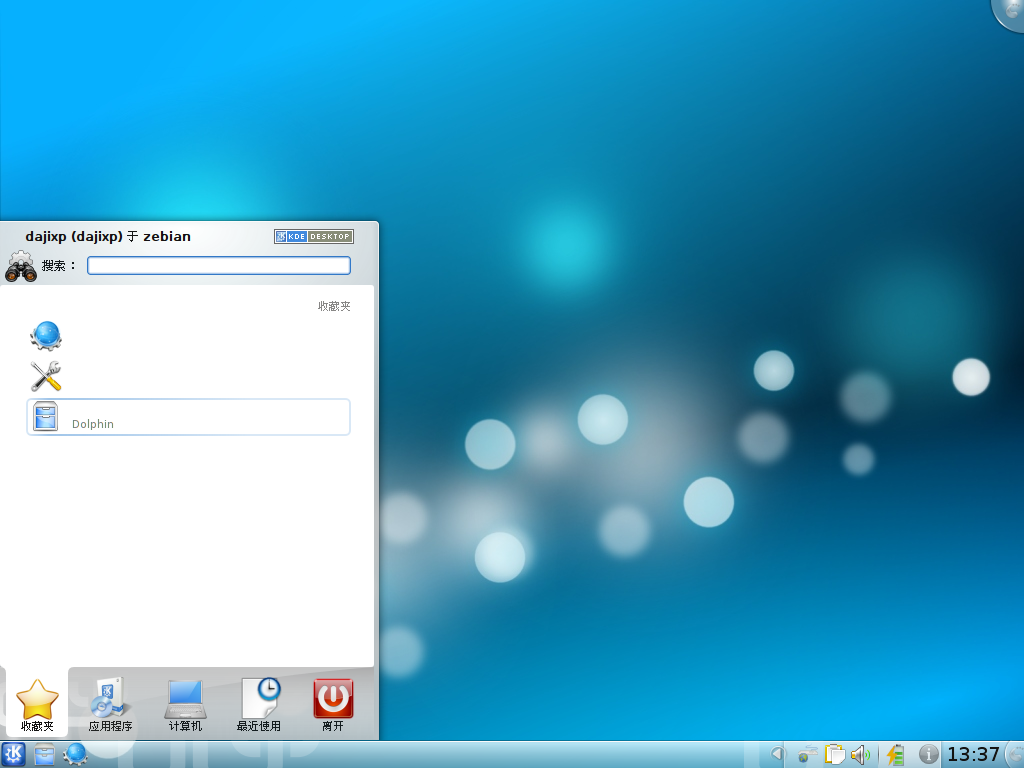Open the battery power monitor icon

click(895, 754)
